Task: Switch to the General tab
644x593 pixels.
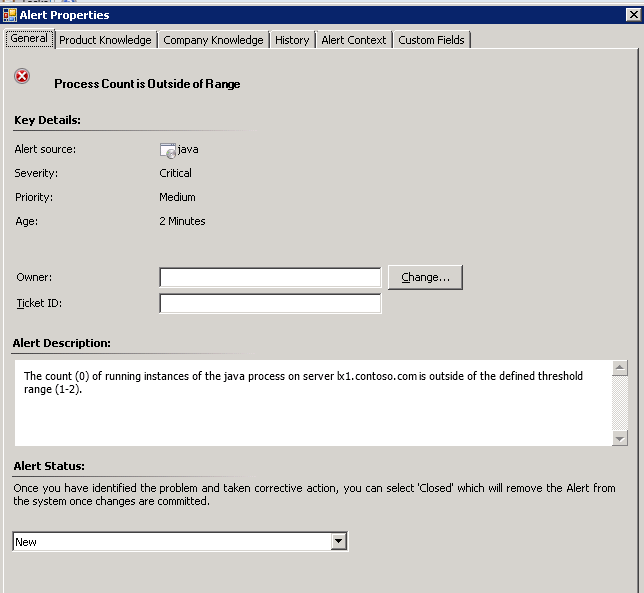Action: pos(28,39)
